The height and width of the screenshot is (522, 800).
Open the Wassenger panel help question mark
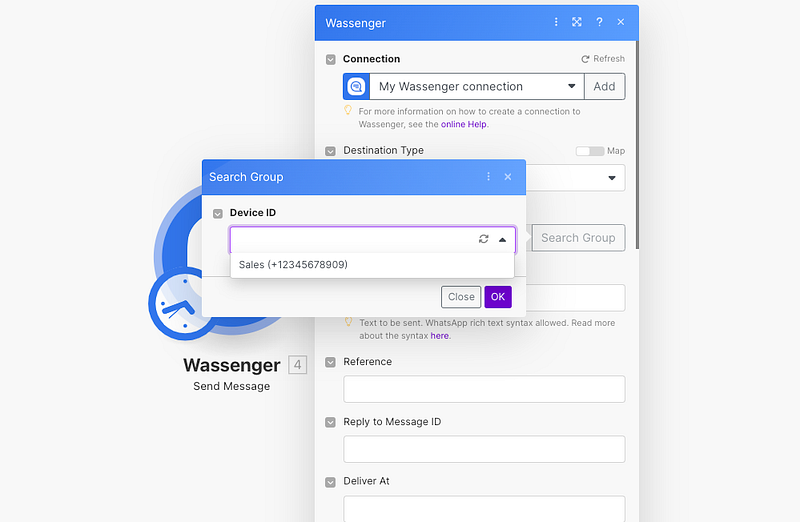[x=599, y=22]
